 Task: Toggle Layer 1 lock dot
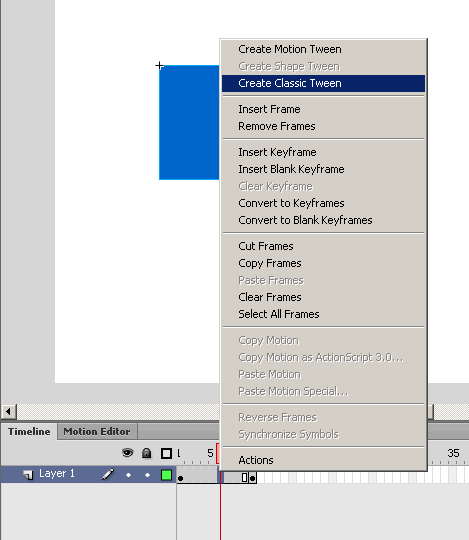[147, 475]
